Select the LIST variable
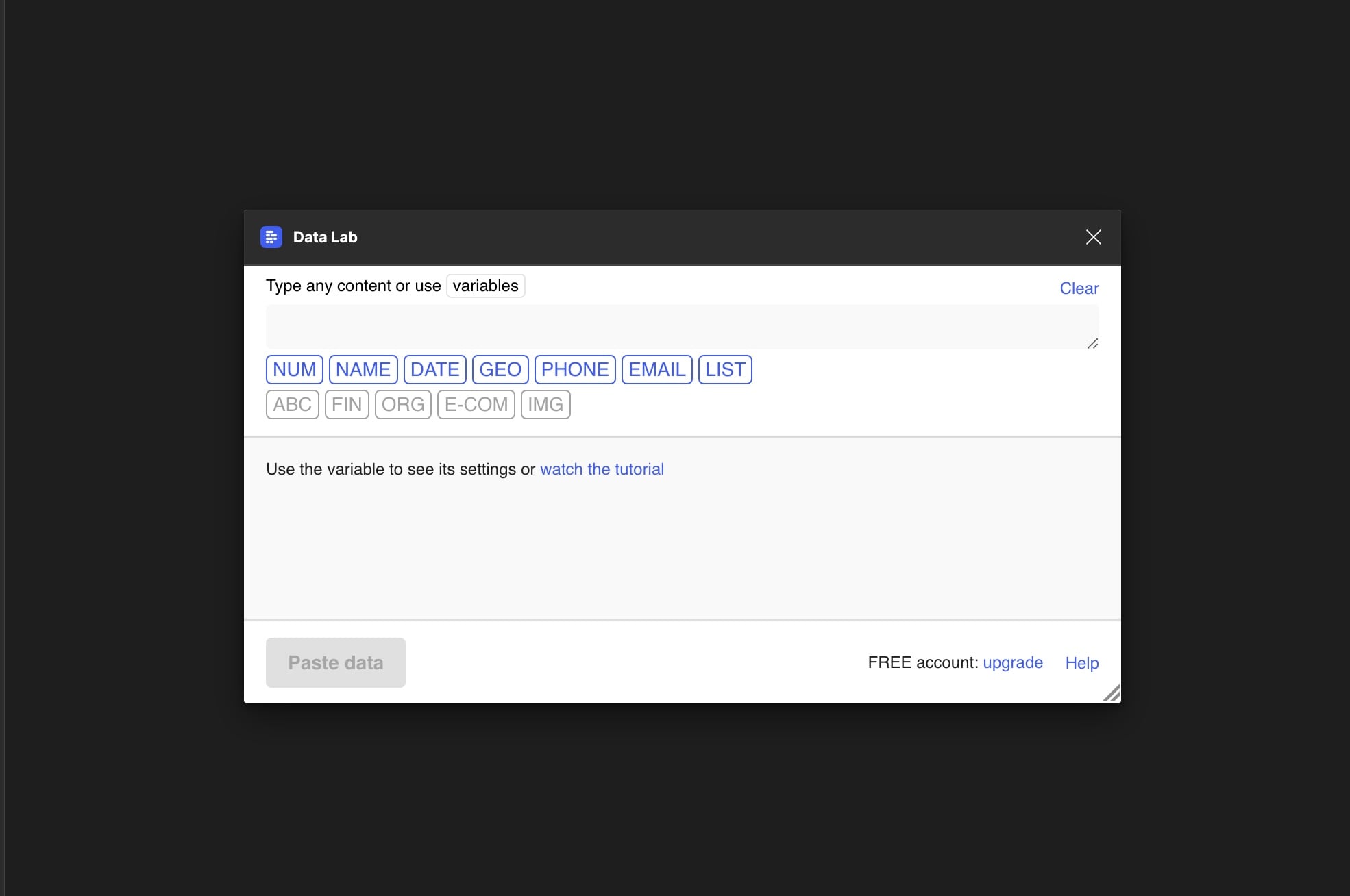Screen dimensions: 1350x896 coord(724,370)
